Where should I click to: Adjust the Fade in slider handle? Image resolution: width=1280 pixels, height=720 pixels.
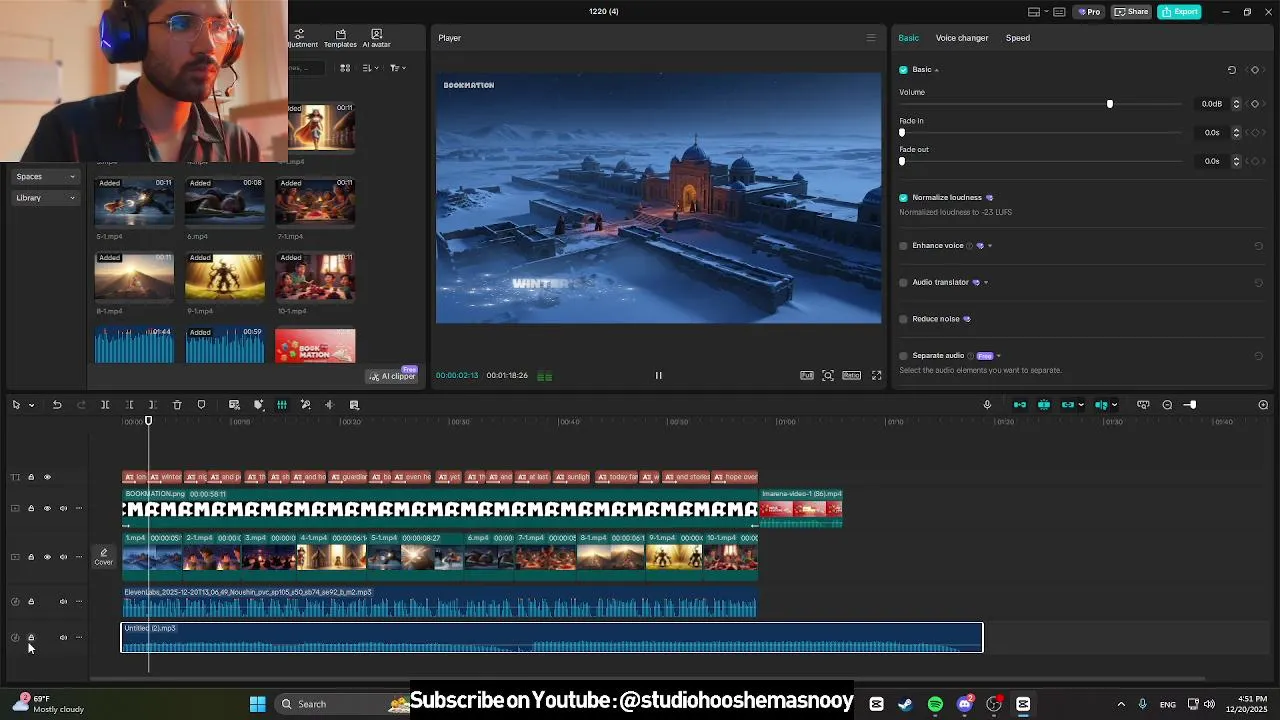(902, 133)
